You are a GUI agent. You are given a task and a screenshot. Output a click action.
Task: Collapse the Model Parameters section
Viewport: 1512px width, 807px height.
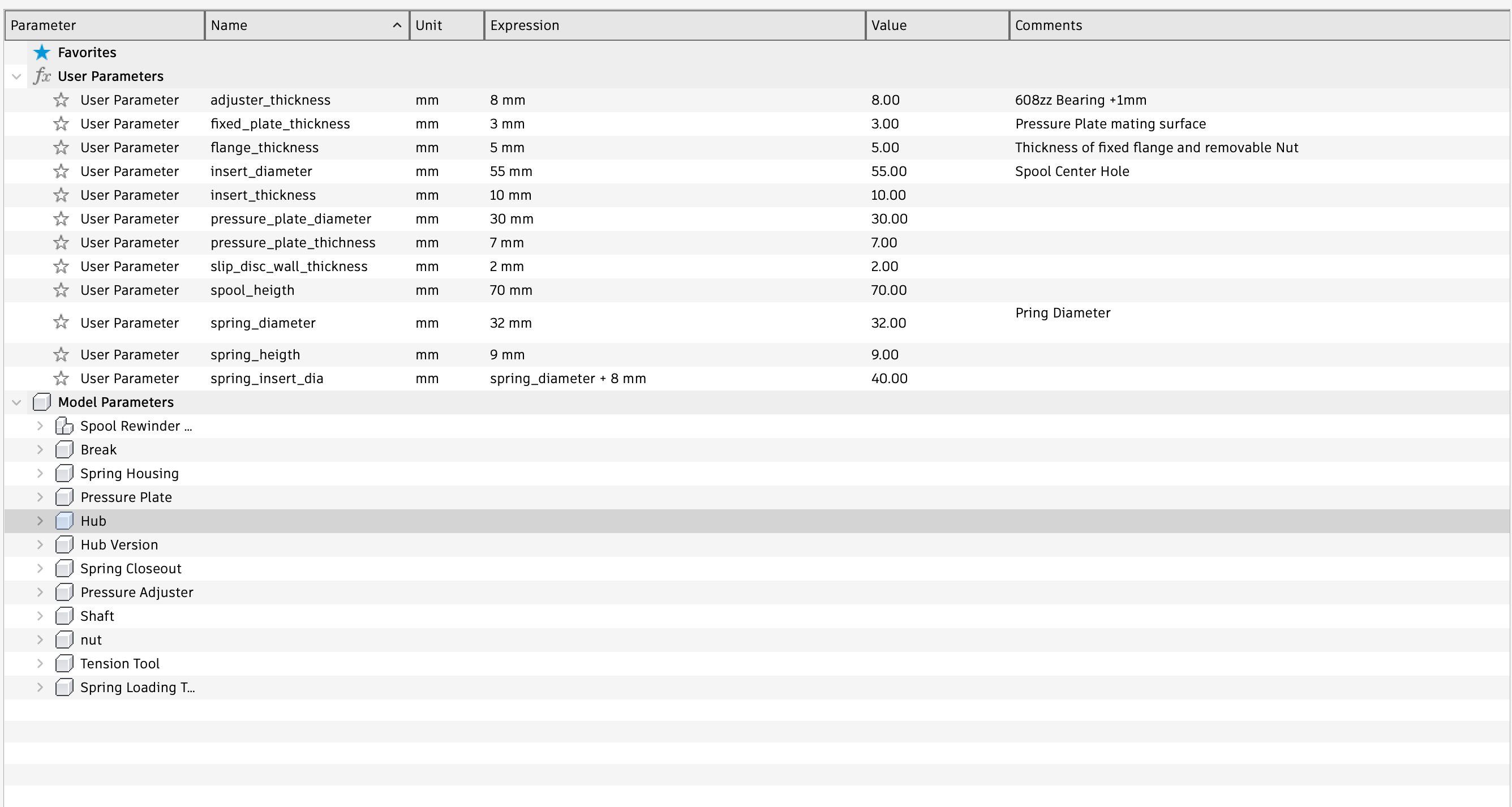click(16, 402)
